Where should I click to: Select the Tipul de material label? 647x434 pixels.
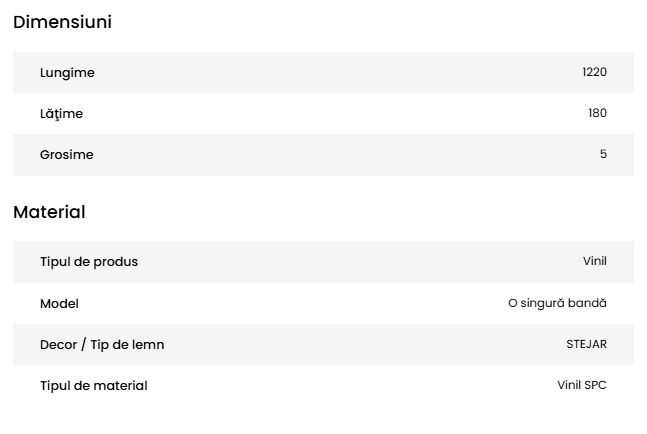(93, 386)
